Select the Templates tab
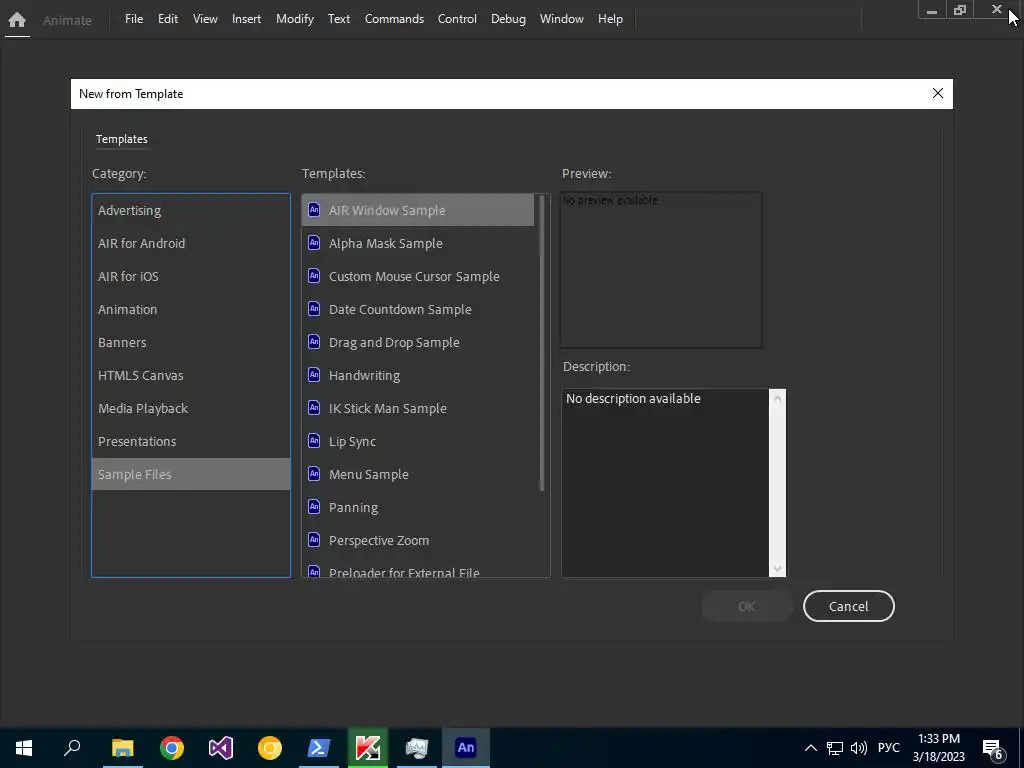Viewport: 1024px width, 768px height. (121, 139)
